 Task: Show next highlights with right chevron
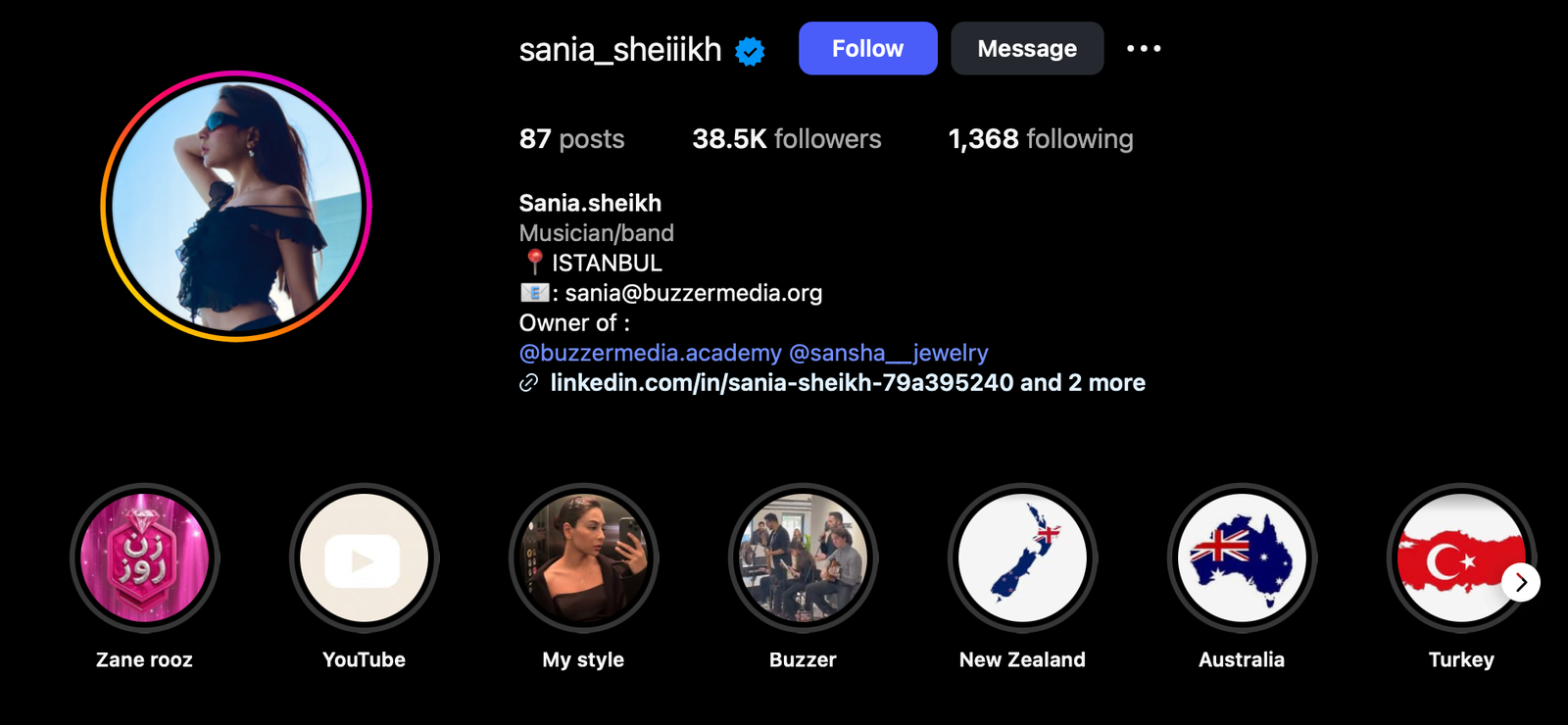coord(1521,582)
